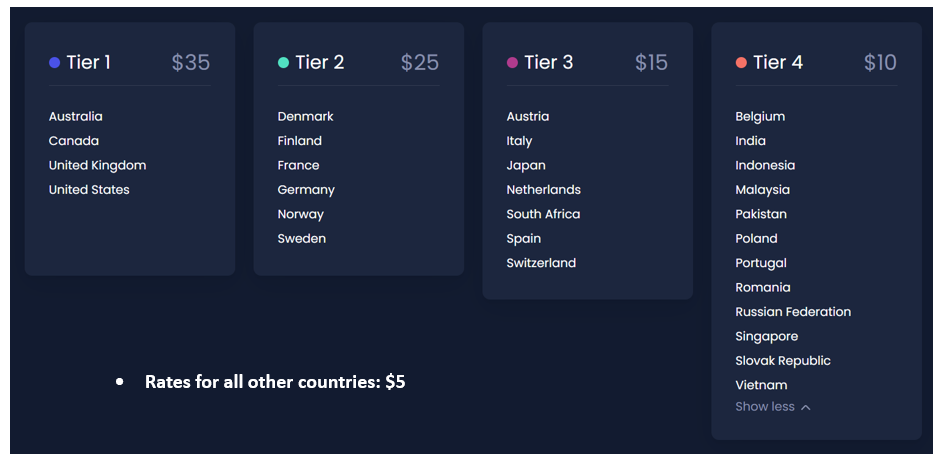Click the Show less link
Screen dimensions: 938x463
[765, 407]
